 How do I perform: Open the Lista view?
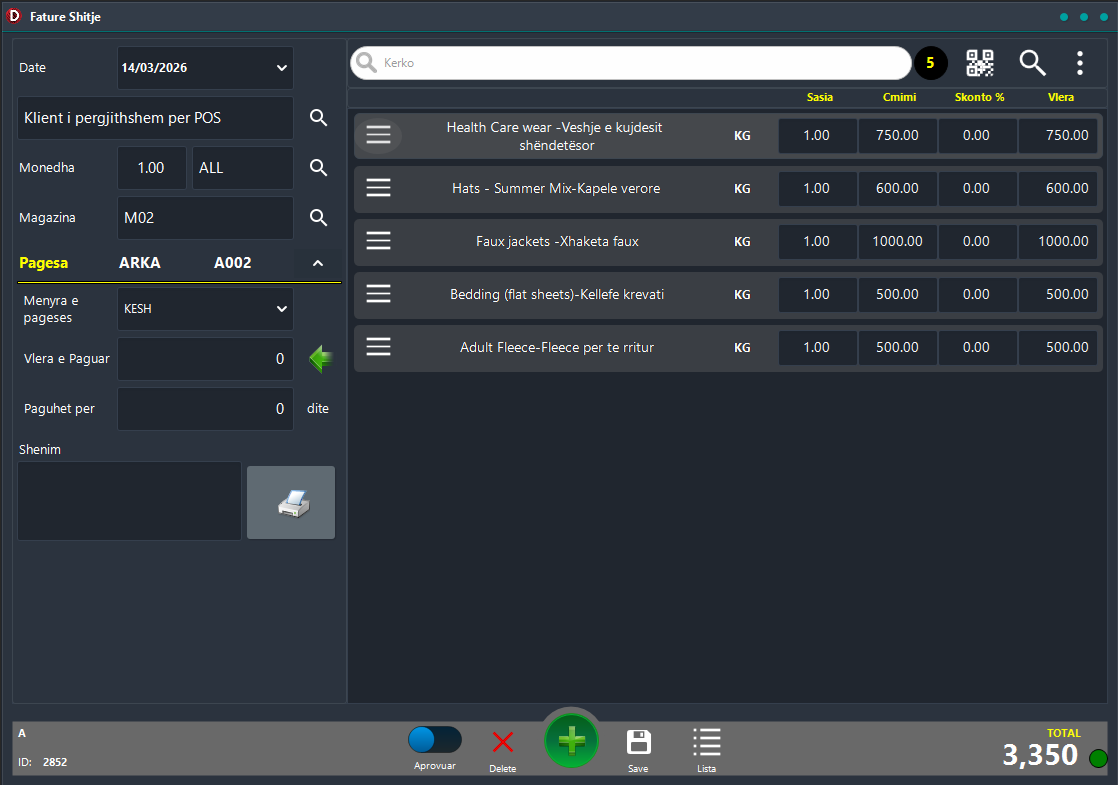tap(706, 742)
